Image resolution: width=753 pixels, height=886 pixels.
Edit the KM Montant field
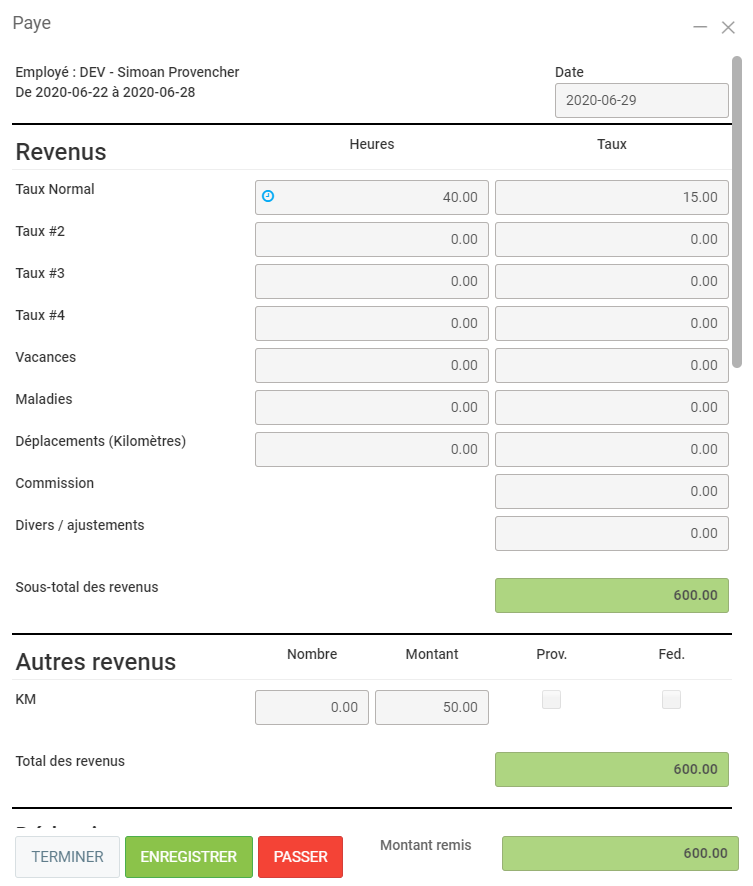431,708
